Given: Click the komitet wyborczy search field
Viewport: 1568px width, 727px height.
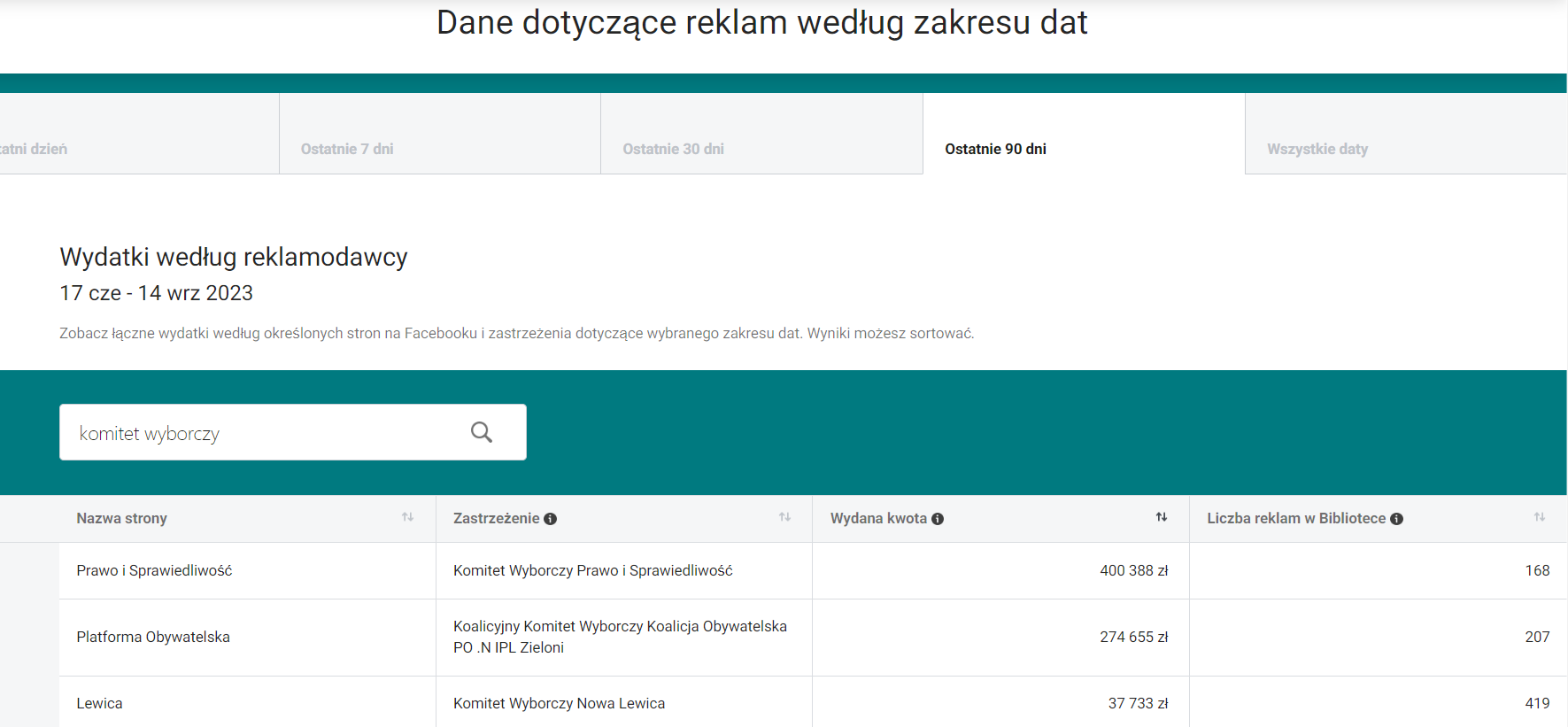Looking at the screenshot, I should (266, 433).
